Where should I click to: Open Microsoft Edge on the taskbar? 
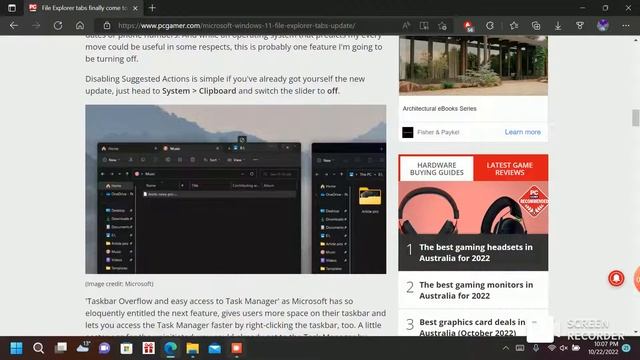171,348
